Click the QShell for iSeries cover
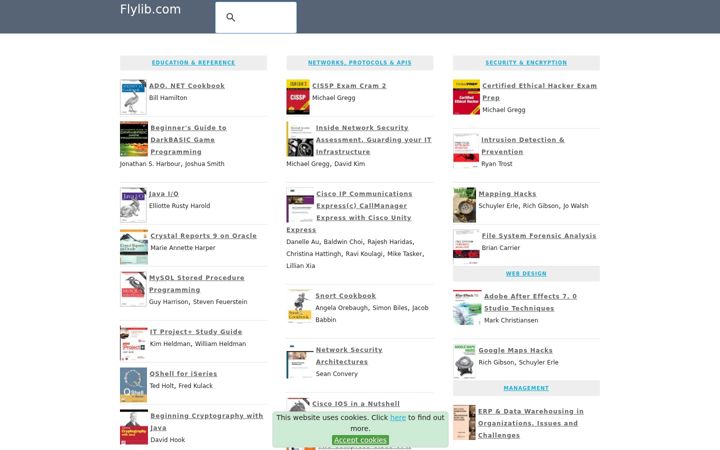The width and height of the screenshot is (720, 450). 133,385
